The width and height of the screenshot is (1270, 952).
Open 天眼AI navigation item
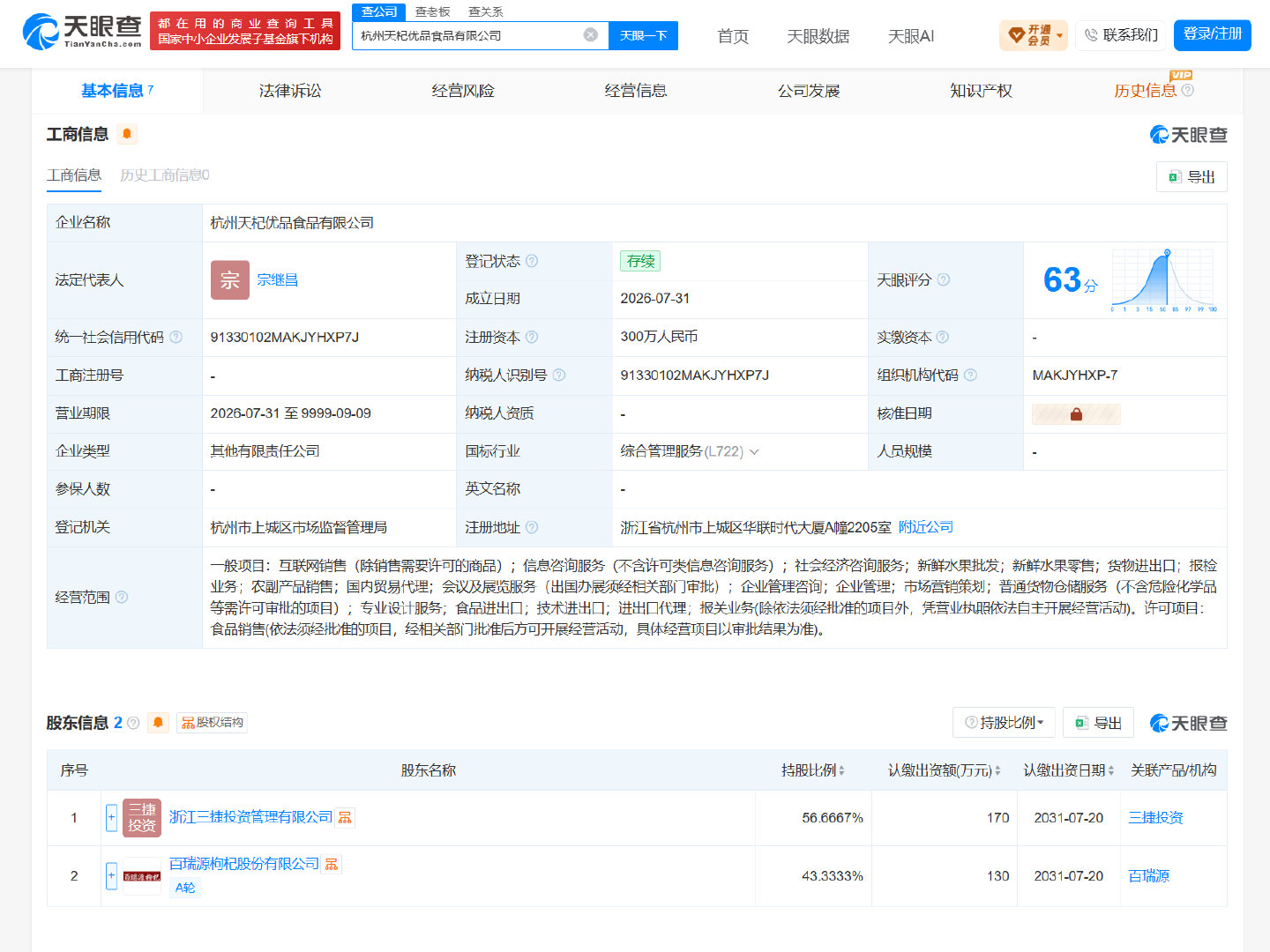pyautogui.click(x=911, y=36)
